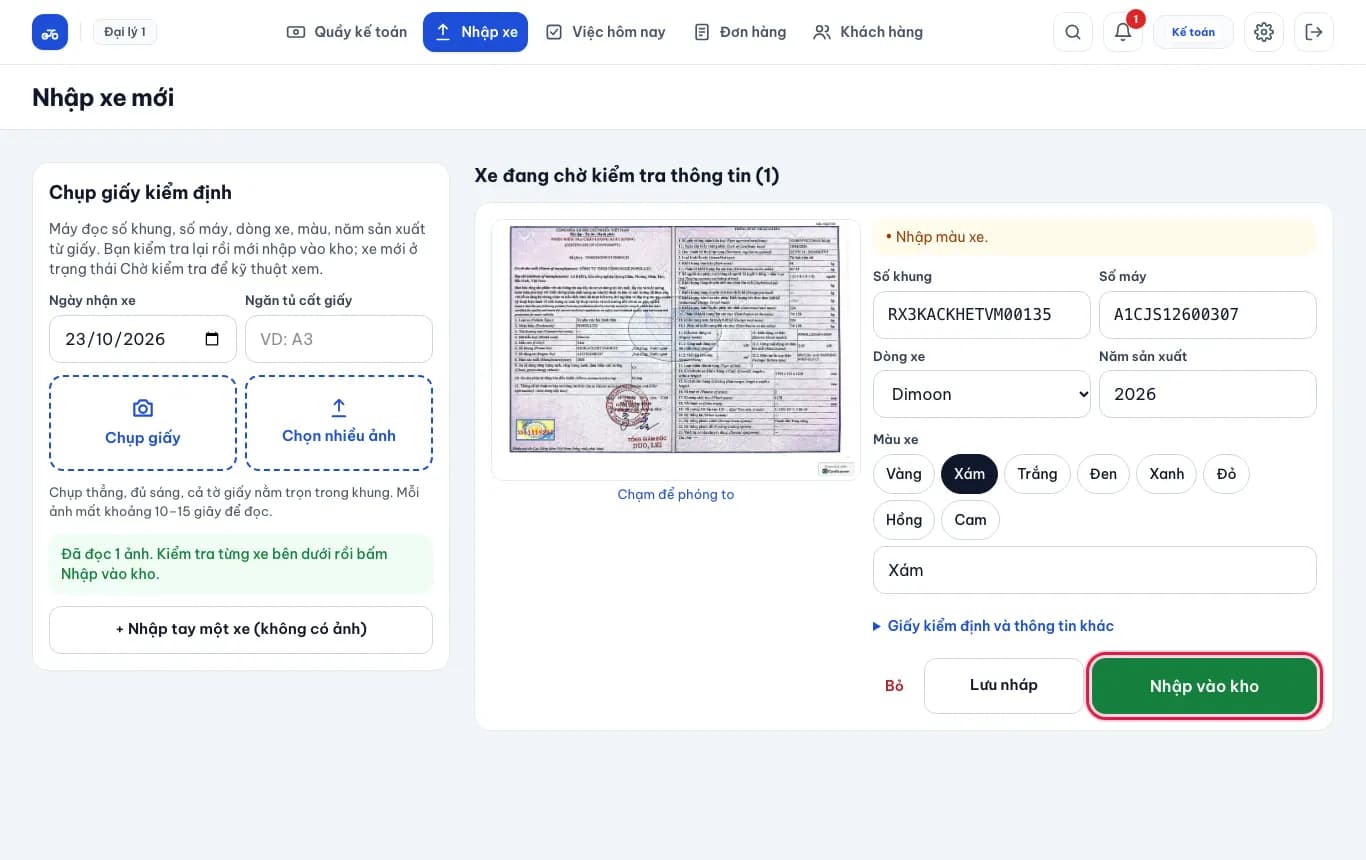Open notifications bell icon

[x=1123, y=32]
